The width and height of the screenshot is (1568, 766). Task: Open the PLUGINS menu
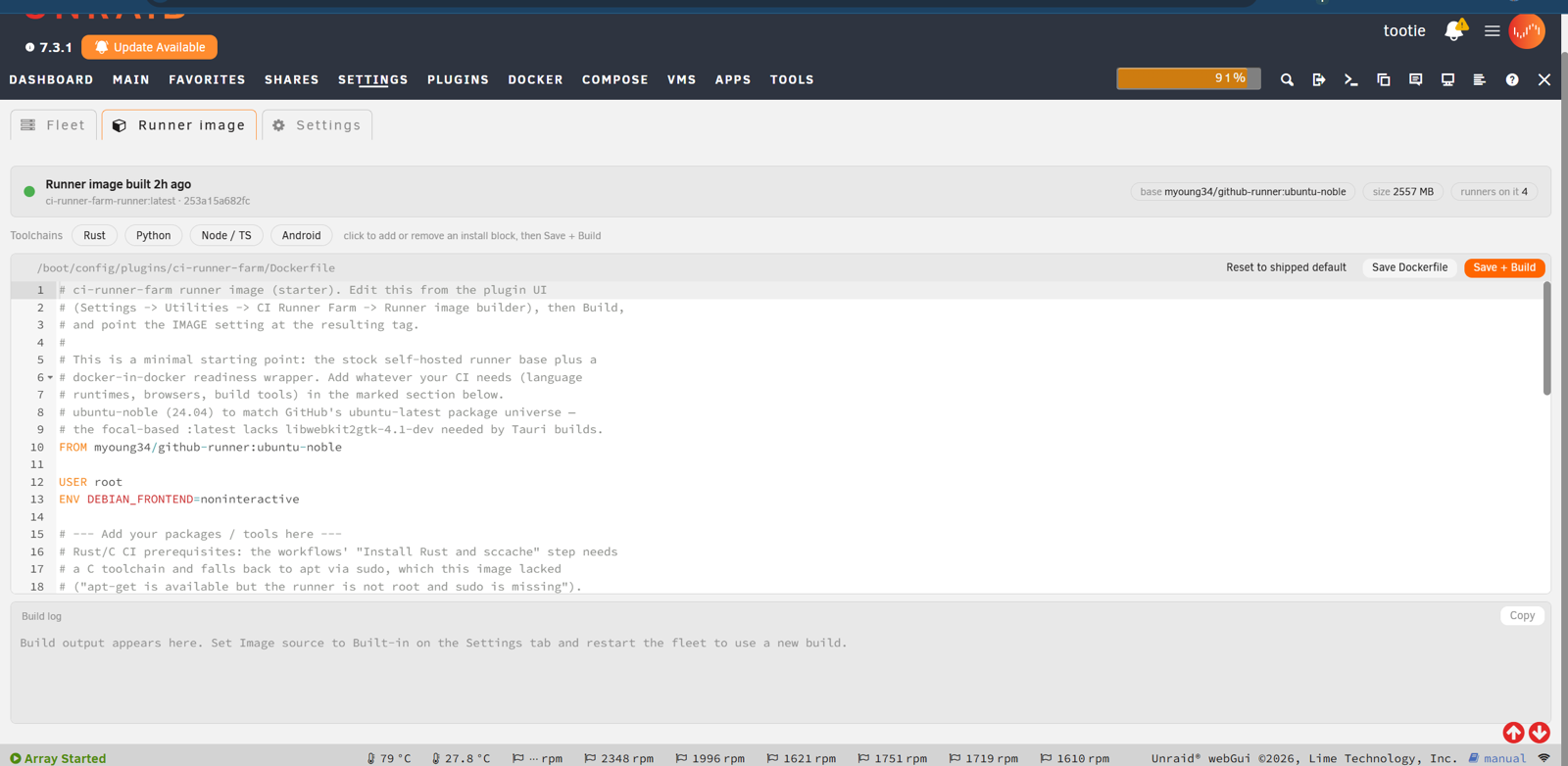point(458,79)
